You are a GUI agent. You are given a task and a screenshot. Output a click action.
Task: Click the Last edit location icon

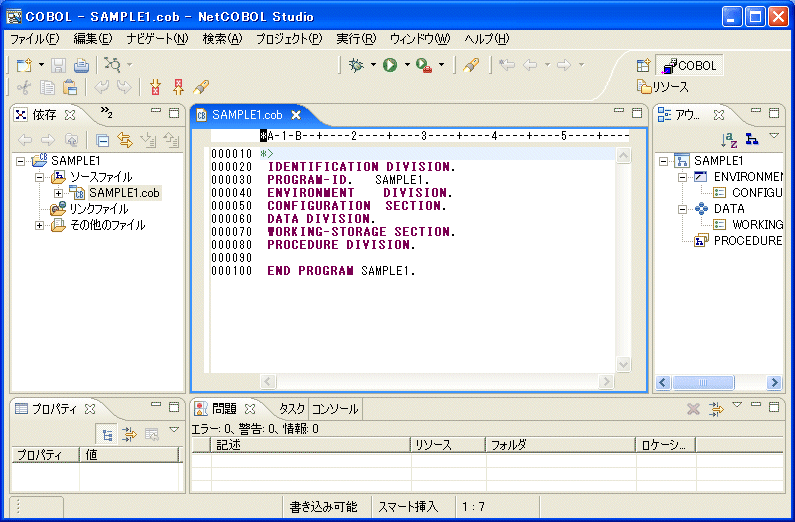coord(507,65)
